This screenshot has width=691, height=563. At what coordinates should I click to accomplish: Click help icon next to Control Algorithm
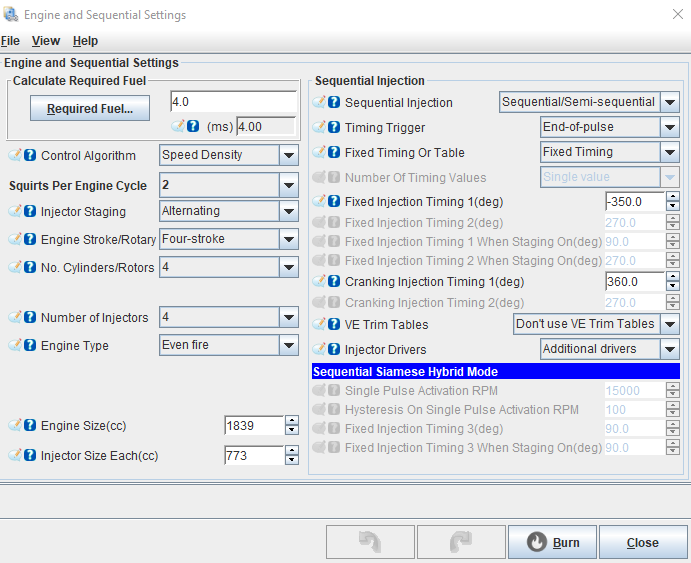(x=30, y=155)
